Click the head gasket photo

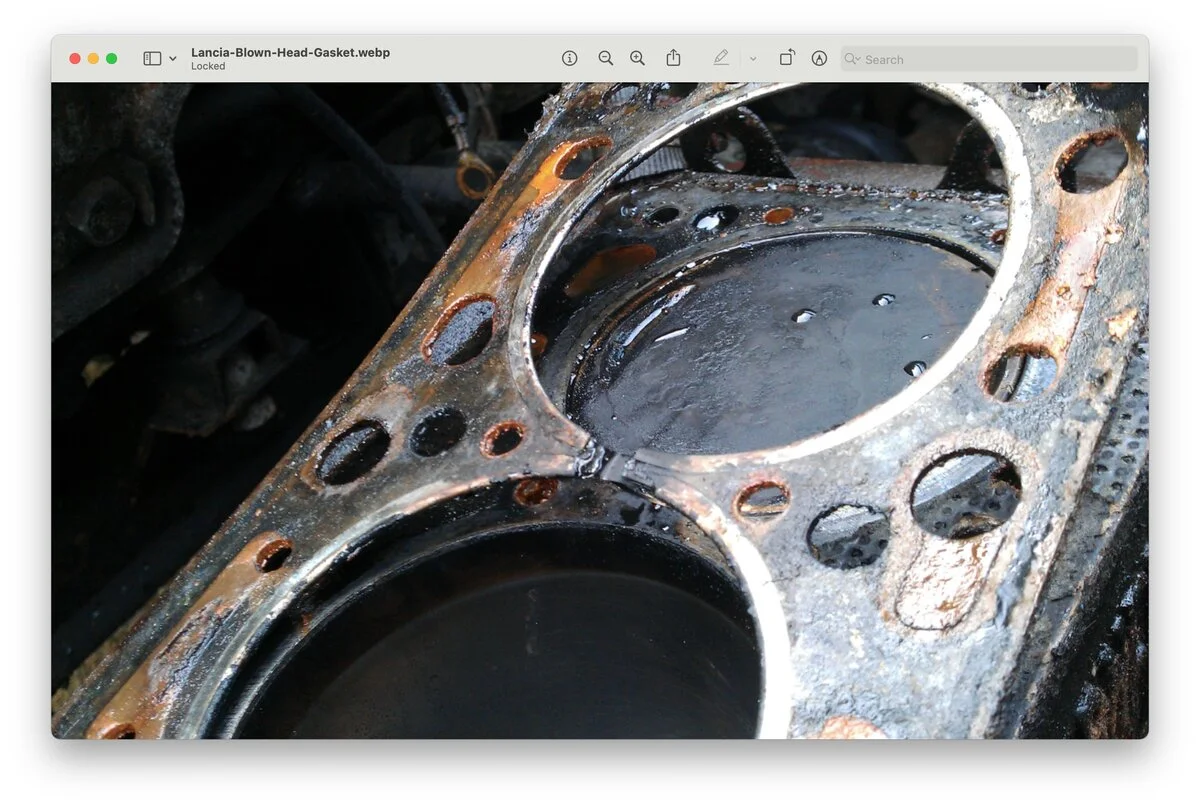[600, 410]
